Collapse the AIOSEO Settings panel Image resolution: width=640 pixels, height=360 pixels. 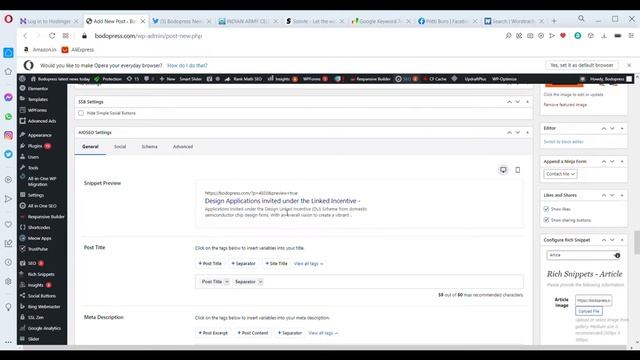coord(527,133)
